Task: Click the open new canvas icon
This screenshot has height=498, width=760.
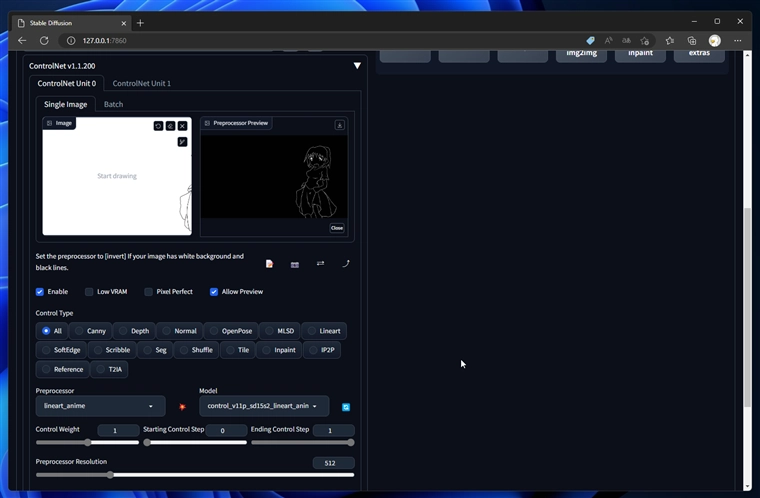Action: click(270, 264)
